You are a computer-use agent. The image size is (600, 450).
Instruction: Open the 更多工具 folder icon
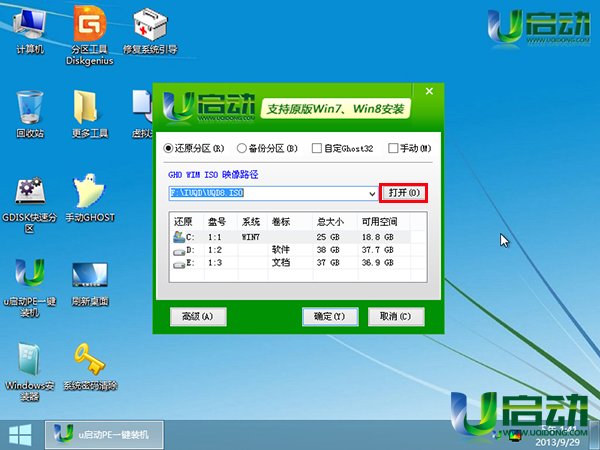point(90,114)
